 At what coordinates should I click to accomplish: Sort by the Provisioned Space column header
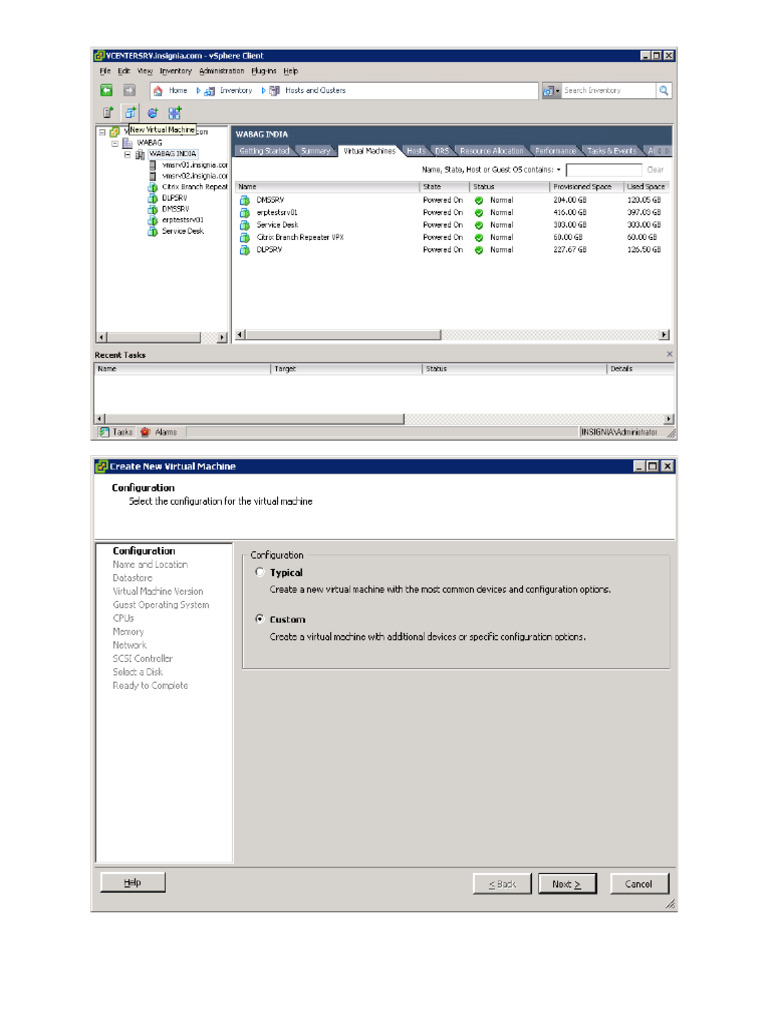[586, 187]
